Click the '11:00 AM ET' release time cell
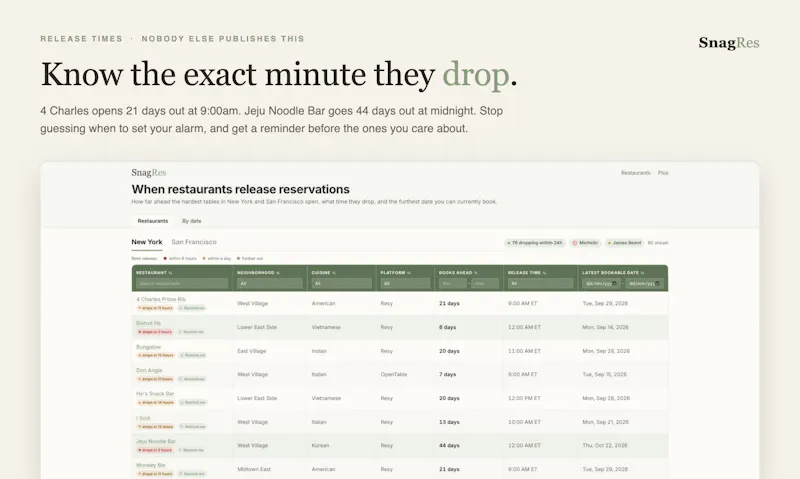The height and width of the screenshot is (479, 800). [x=524, y=351]
